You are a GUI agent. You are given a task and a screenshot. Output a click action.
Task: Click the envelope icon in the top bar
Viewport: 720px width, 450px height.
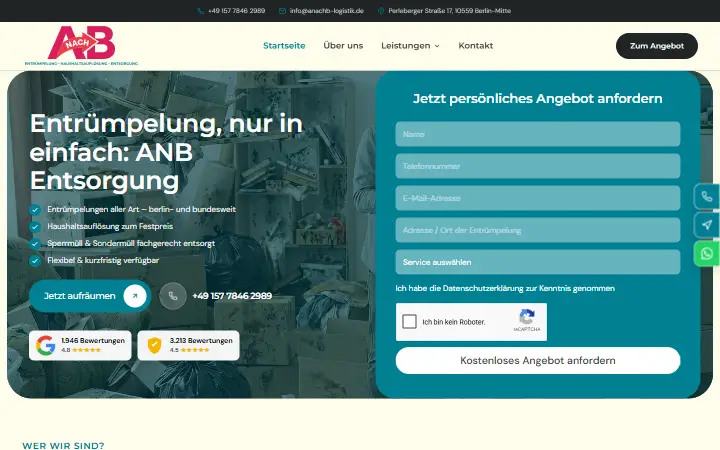point(282,11)
